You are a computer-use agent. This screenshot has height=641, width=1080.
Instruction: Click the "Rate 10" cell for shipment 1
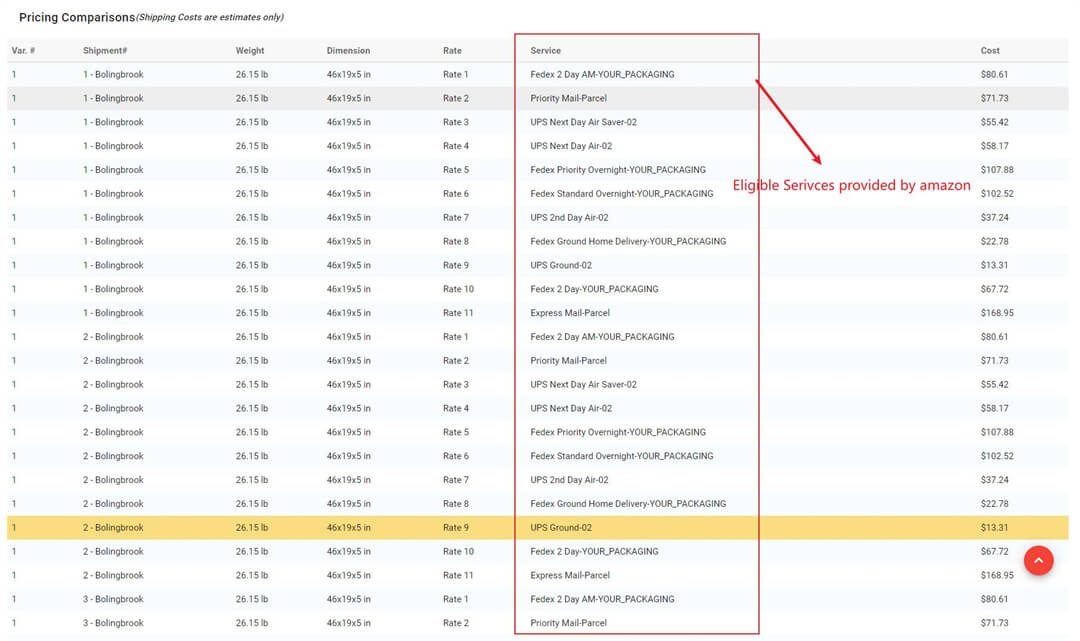pos(459,289)
